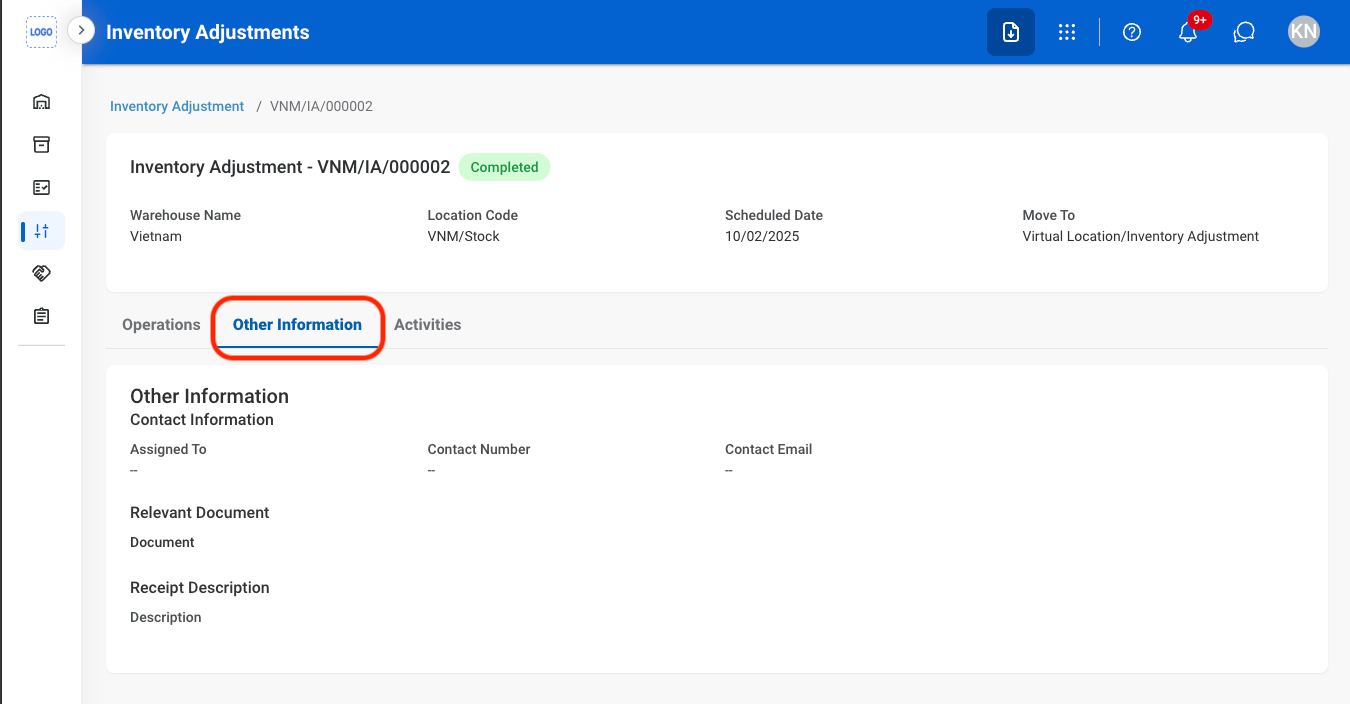Click the Contact Information subheading
Image resolution: width=1350 pixels, height=704 pixels.
click(202, 419)
